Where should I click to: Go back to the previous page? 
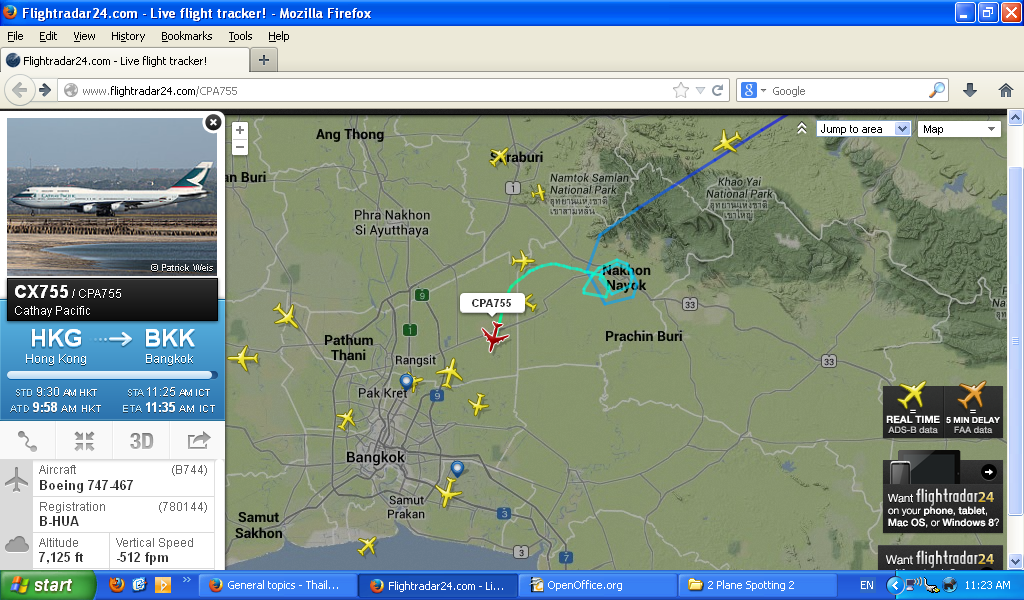(x=20, y=90)
